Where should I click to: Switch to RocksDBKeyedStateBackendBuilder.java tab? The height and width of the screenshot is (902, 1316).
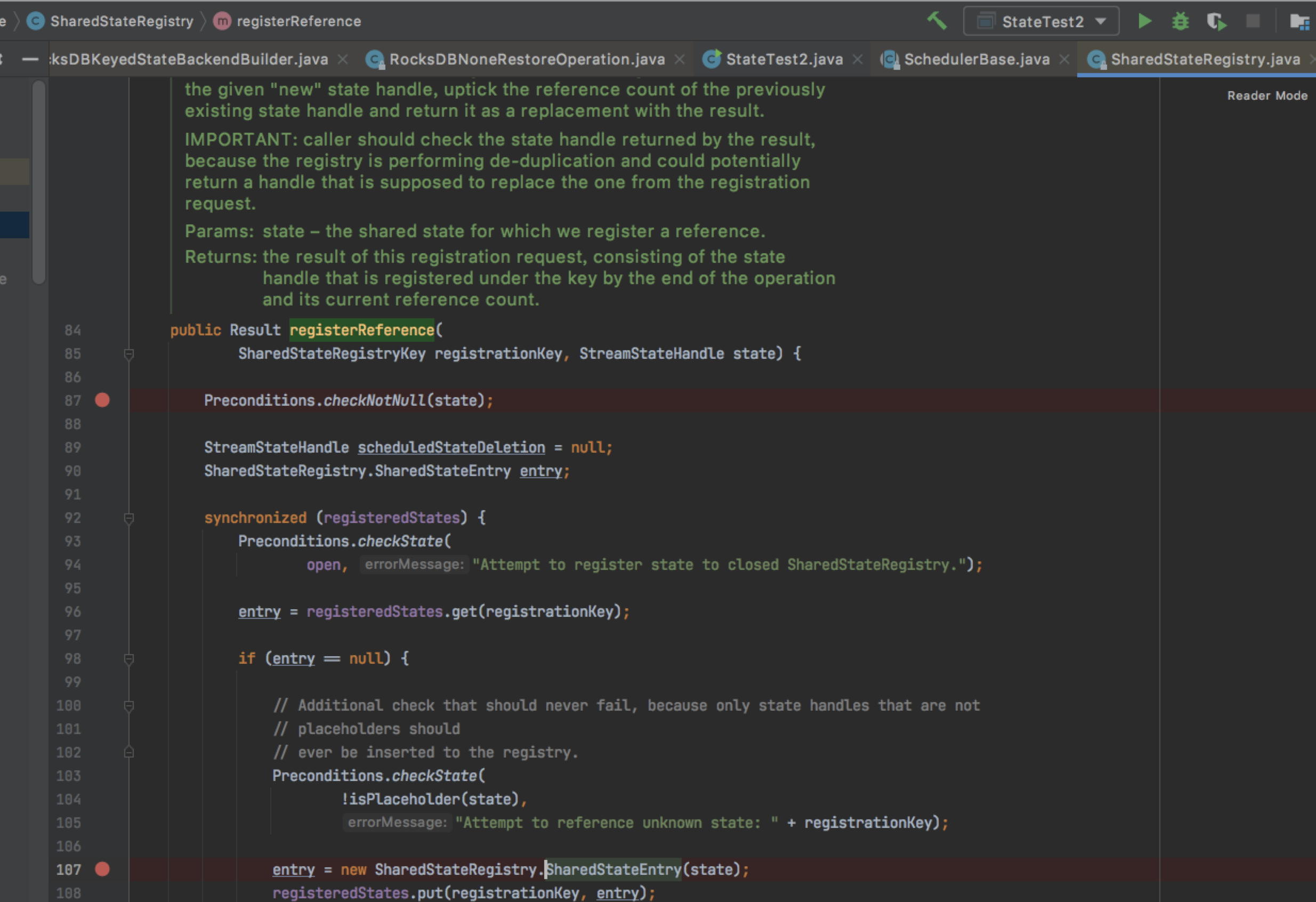pos(189,60)
